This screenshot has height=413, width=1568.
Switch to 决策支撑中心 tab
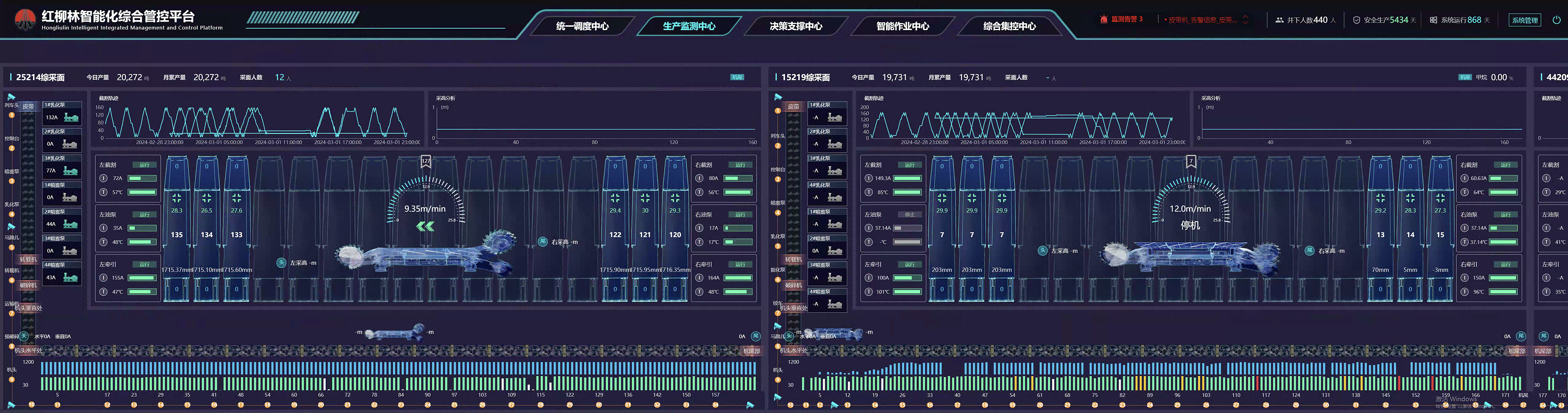pyautogui.click(x=796, y=26)
